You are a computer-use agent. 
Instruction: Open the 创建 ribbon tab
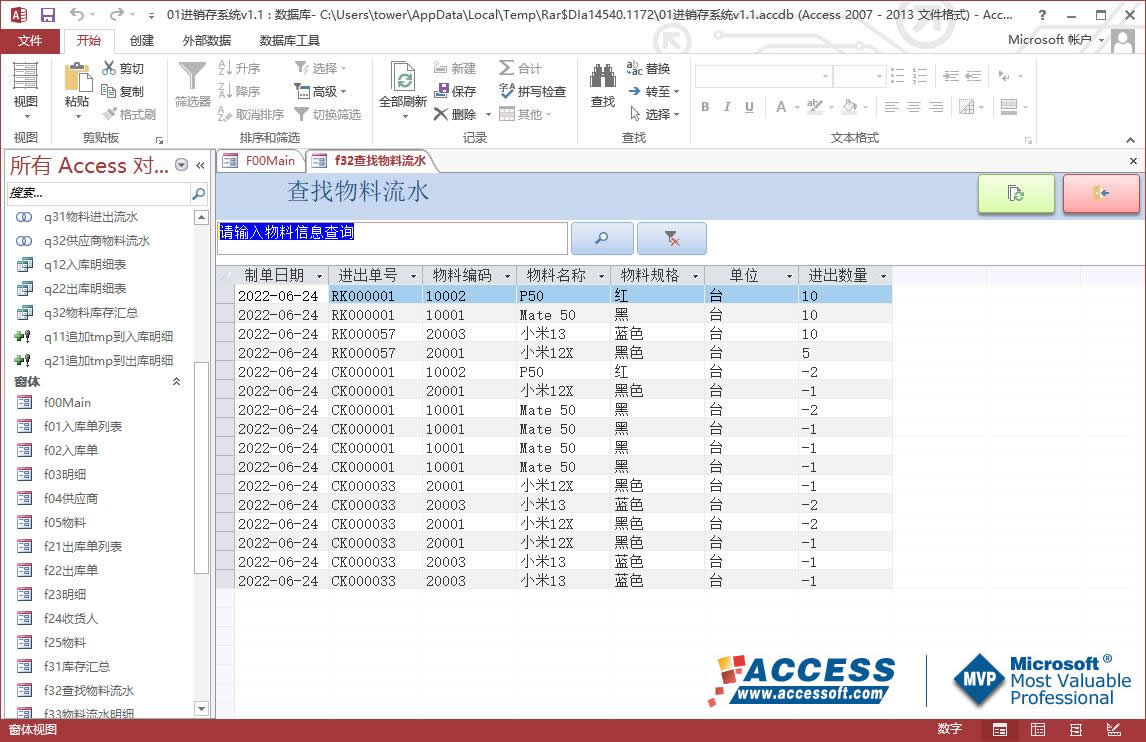(x=140, y=40)
